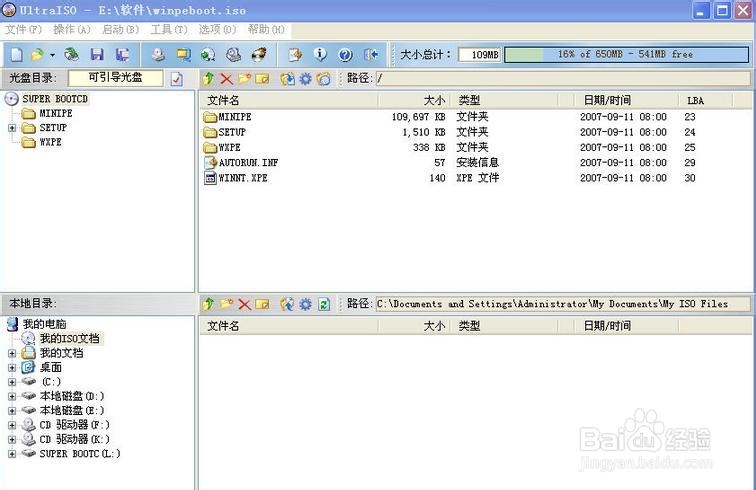Click the 可引导光盘 disc type field
Screen dimensions: 756x490
(x=116, y=78)
